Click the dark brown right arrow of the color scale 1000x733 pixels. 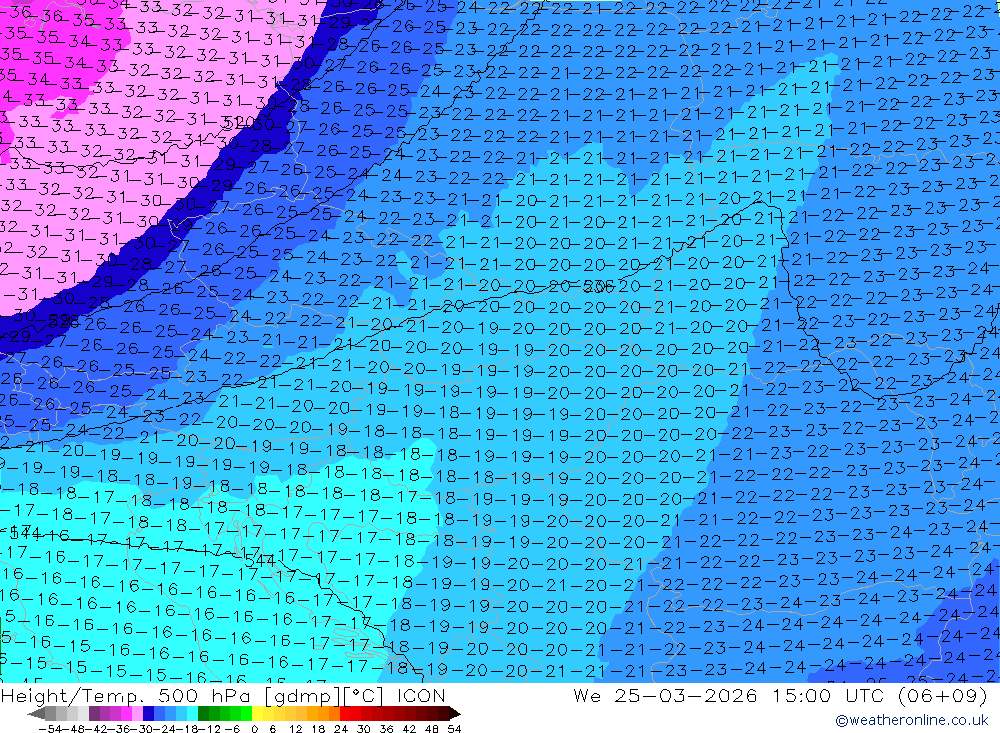455,713
